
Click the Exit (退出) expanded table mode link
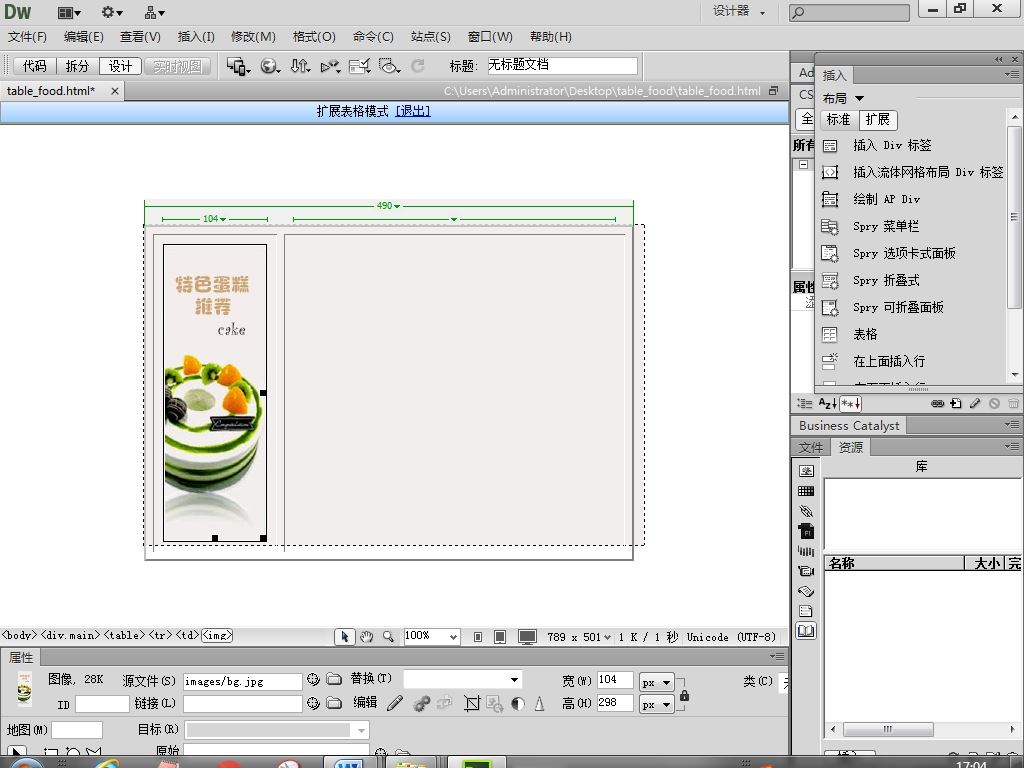coord(413,111)
